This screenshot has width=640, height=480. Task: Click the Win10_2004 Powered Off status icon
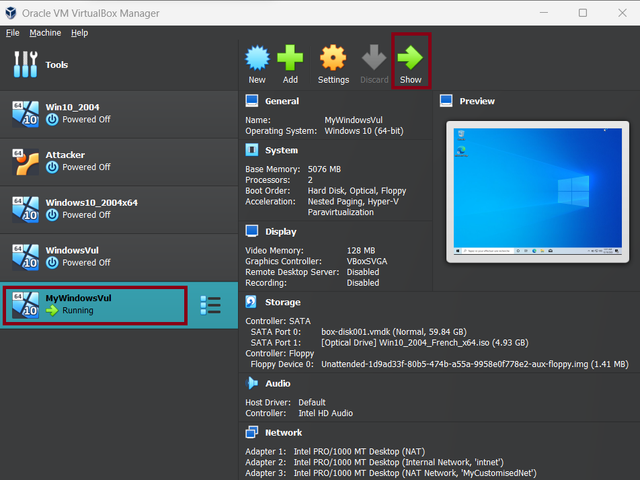(x=52, y=120)
